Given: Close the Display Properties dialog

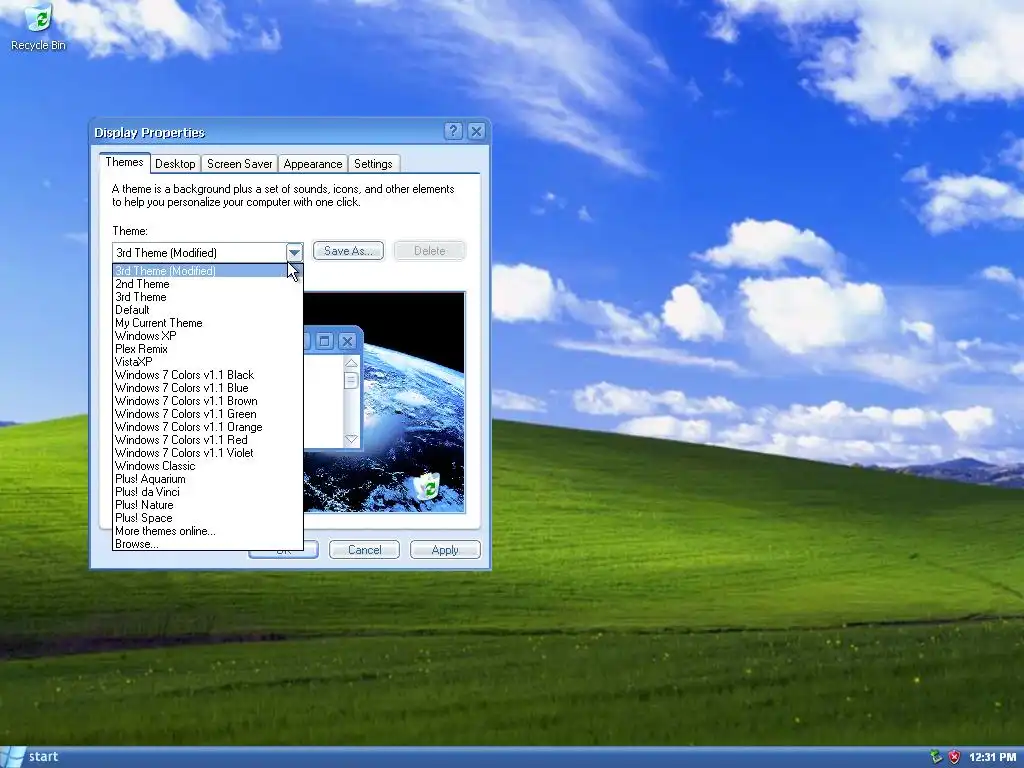Looking at the screenshot, I should [477, 131].
